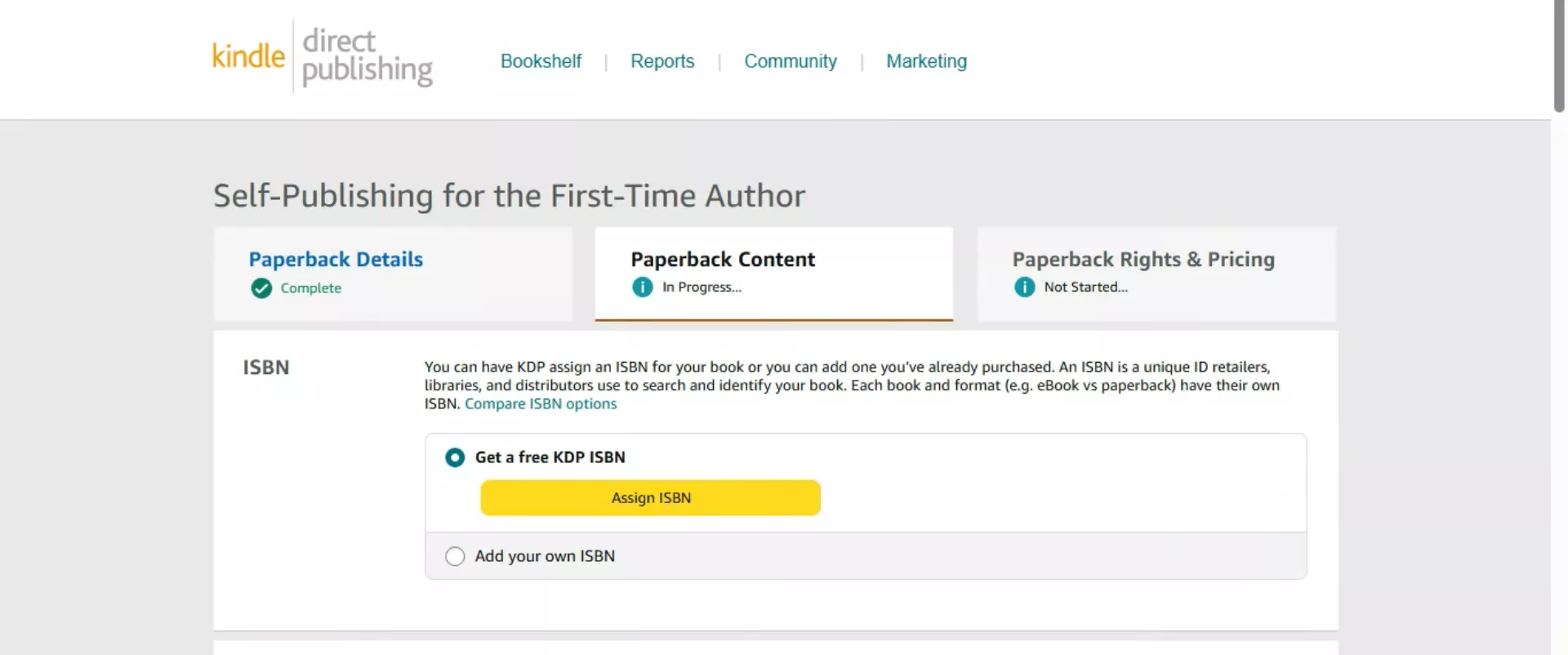The height and width of the screenshot is (655, 1568).
Task: Select the orange kindle wordmark
Action: (247, 56)
